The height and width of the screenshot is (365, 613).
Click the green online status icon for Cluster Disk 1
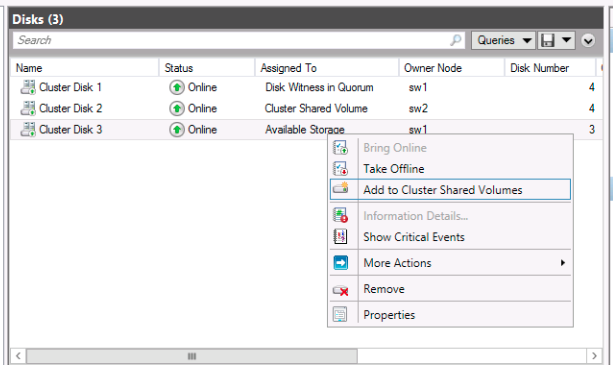click(x=177, y=87)
